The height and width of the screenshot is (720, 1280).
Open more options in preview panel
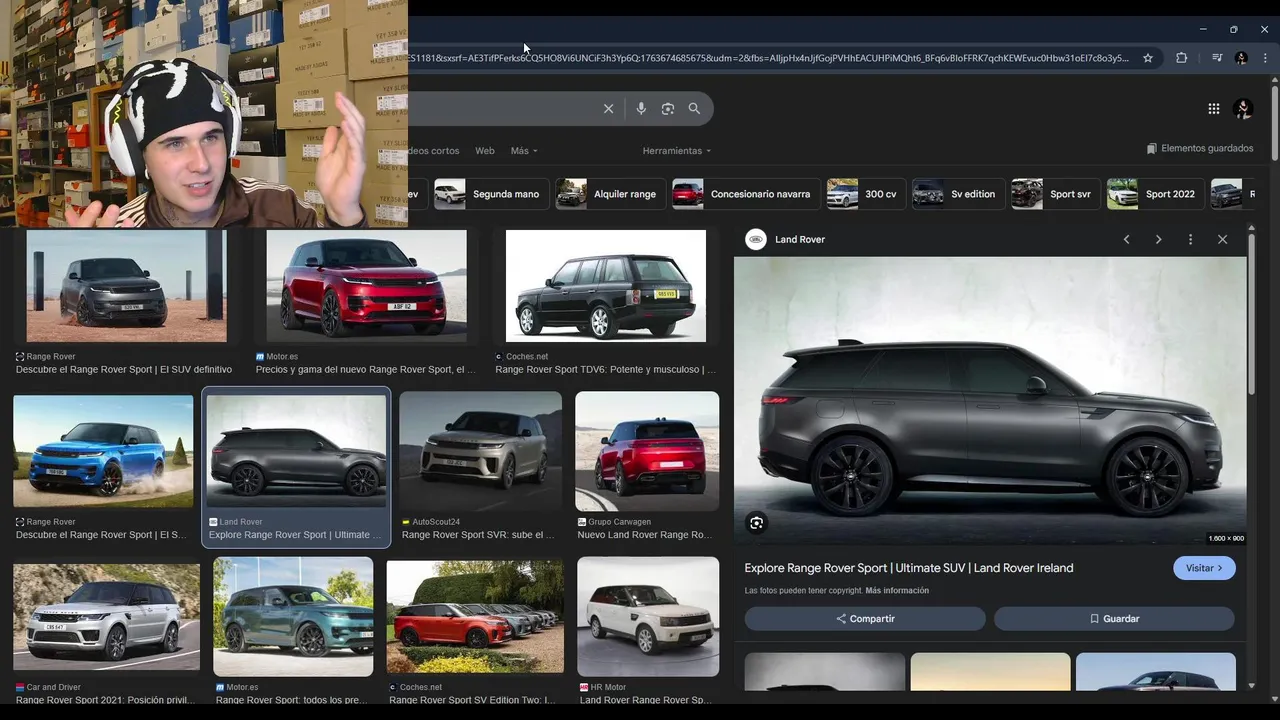pos(1190,240)
